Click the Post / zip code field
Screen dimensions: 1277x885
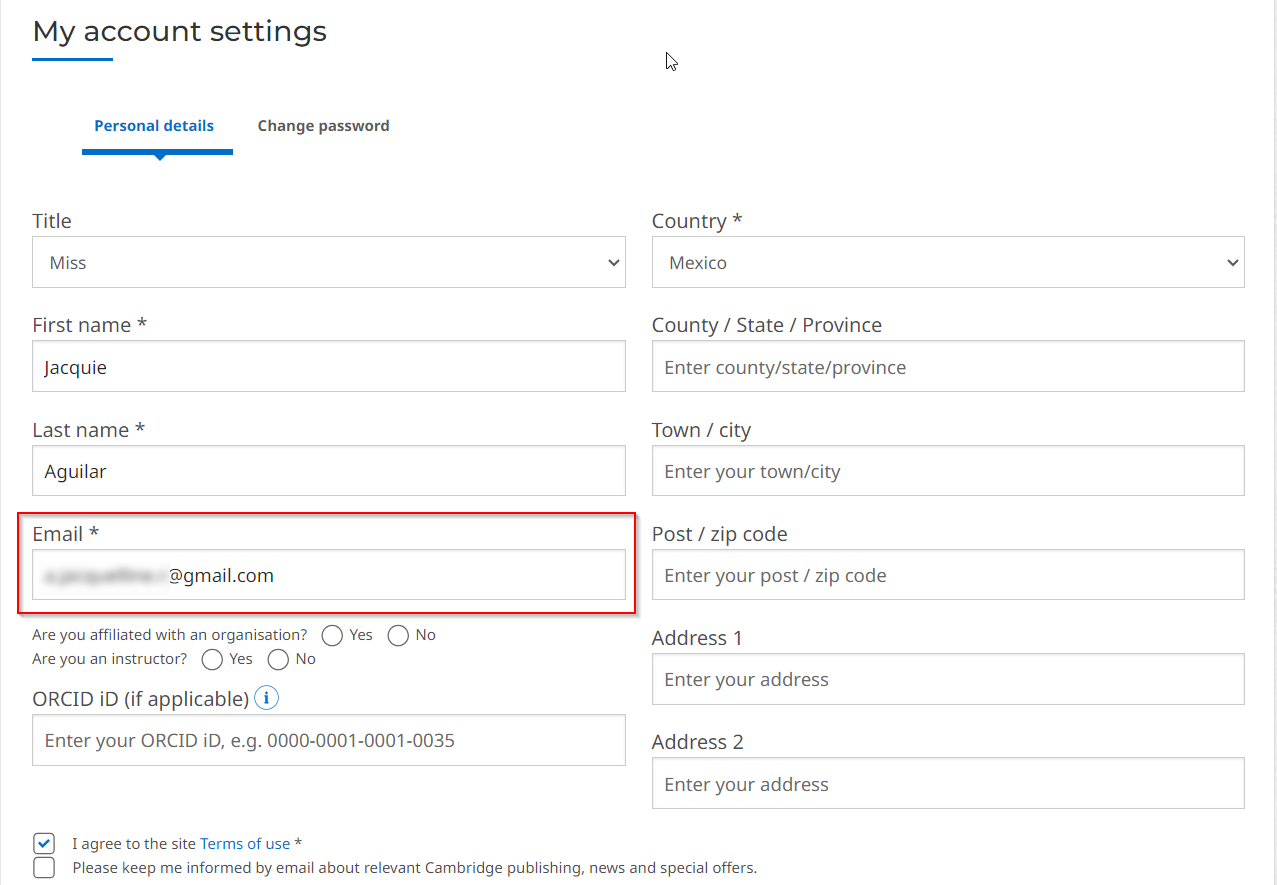[x=948, y=575]
